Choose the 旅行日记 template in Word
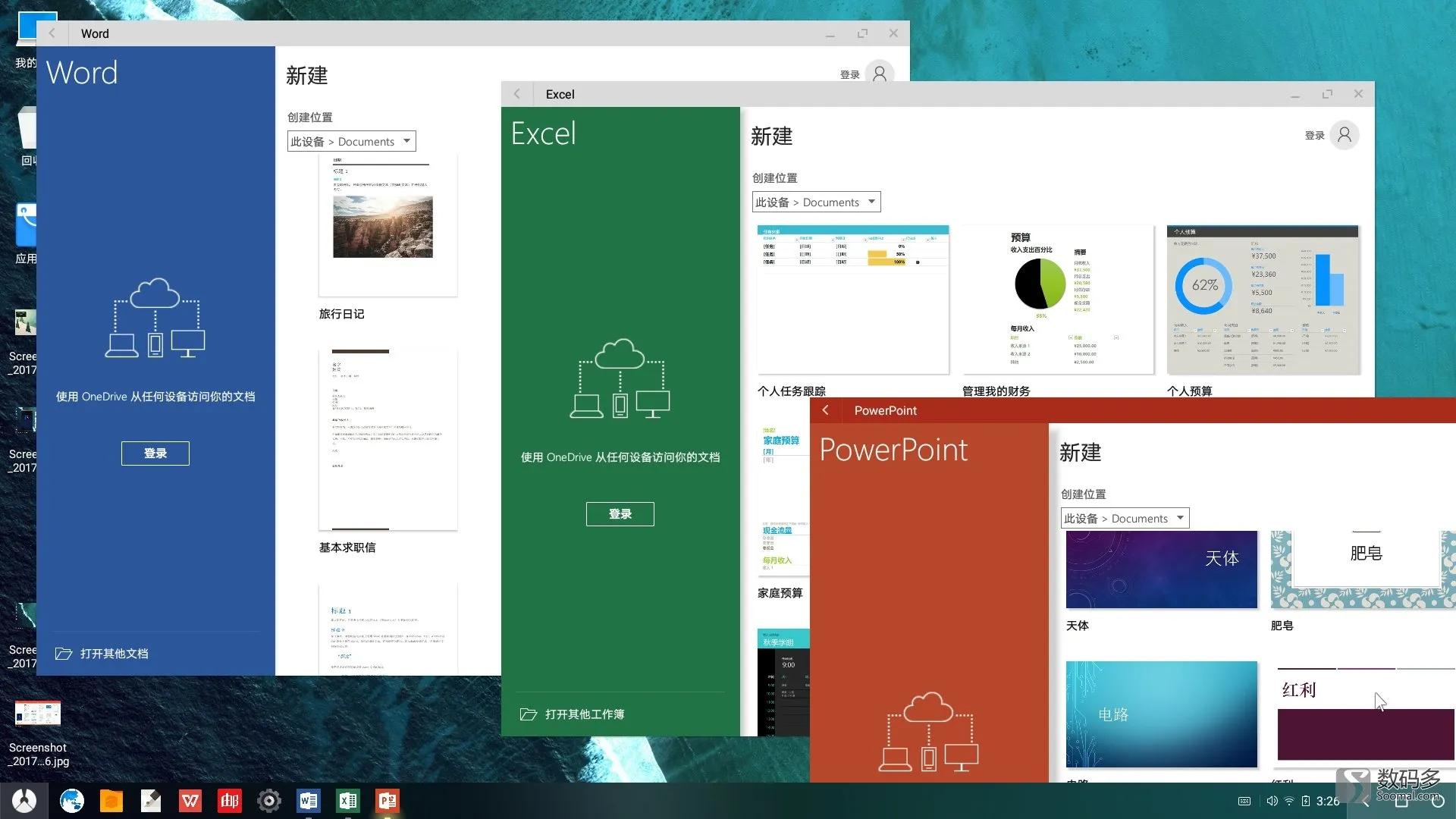This screenshot has height=819, width=1456. (388, 226)
